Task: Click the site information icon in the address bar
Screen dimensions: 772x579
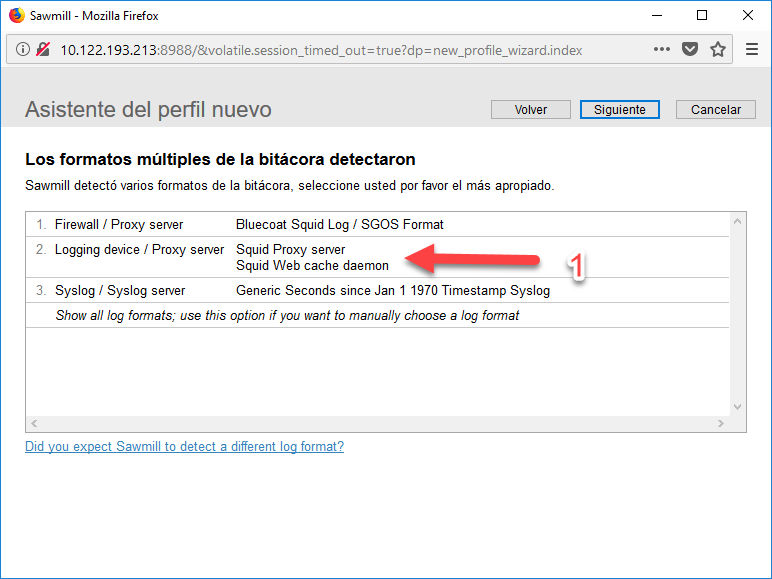Action: pos(23,49)
